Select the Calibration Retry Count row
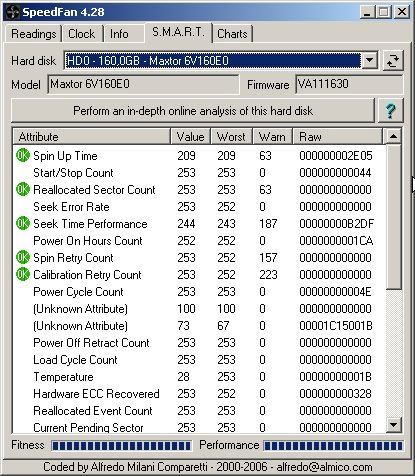Screen dimensions: 415x476 (x=199, y=274)
